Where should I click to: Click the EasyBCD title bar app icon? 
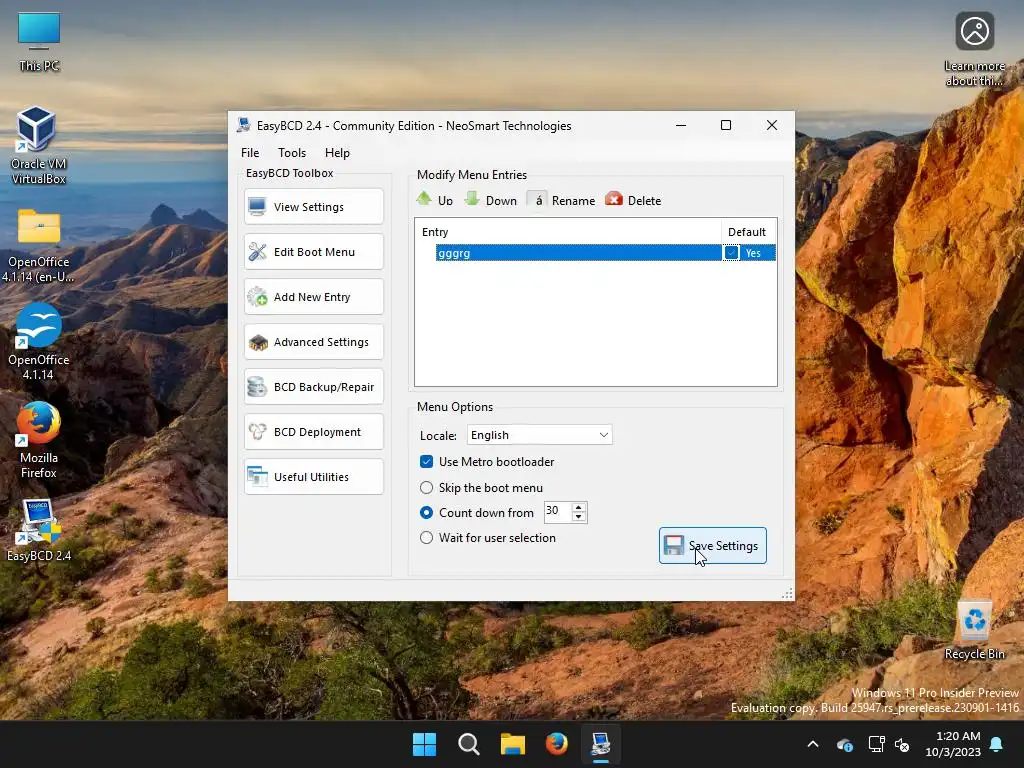click(244, 125)
